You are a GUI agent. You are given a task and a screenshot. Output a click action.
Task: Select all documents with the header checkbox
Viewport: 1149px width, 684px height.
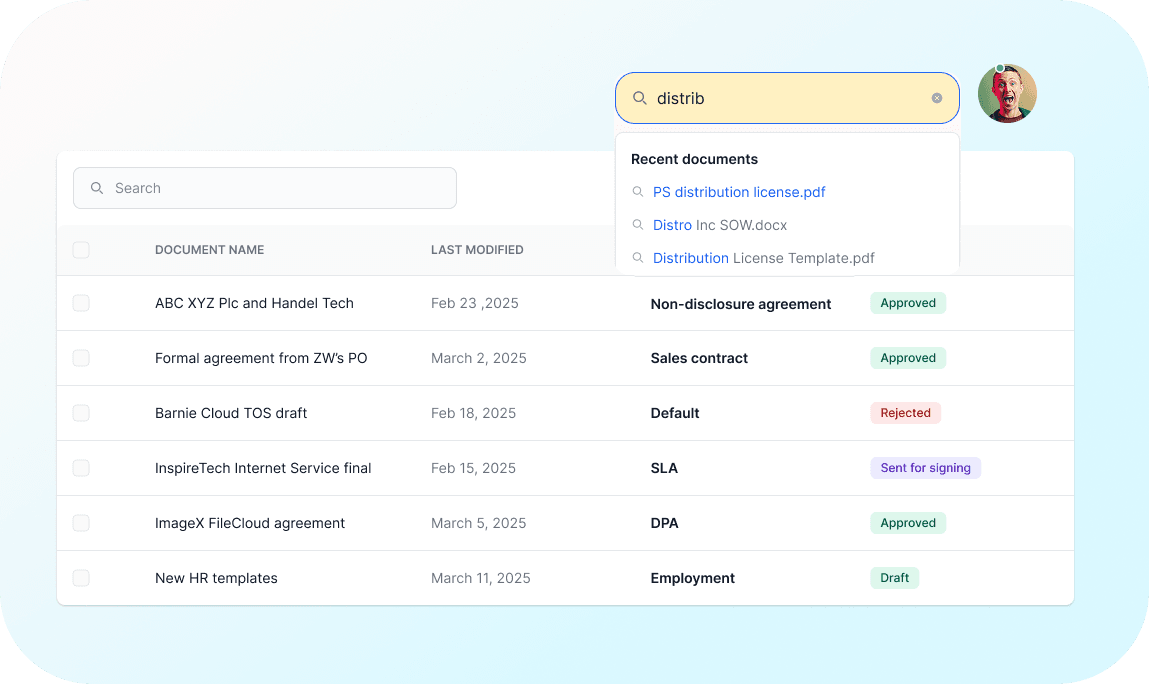point(81,250)
